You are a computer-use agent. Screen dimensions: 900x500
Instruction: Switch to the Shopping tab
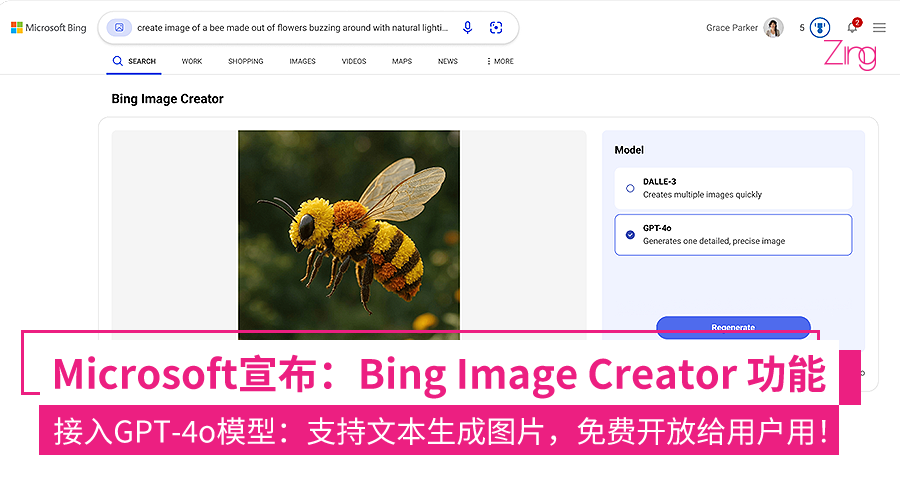246,61
